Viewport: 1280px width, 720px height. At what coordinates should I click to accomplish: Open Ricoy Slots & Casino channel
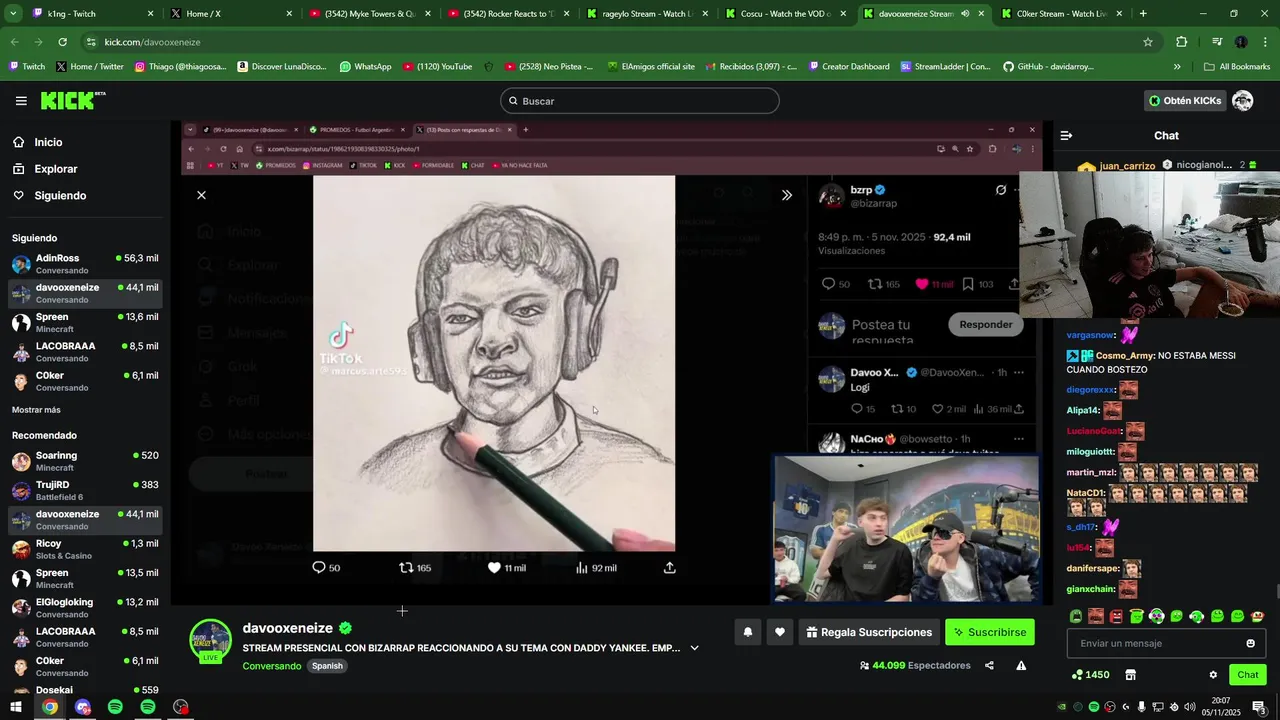click(x=85, y=549)
